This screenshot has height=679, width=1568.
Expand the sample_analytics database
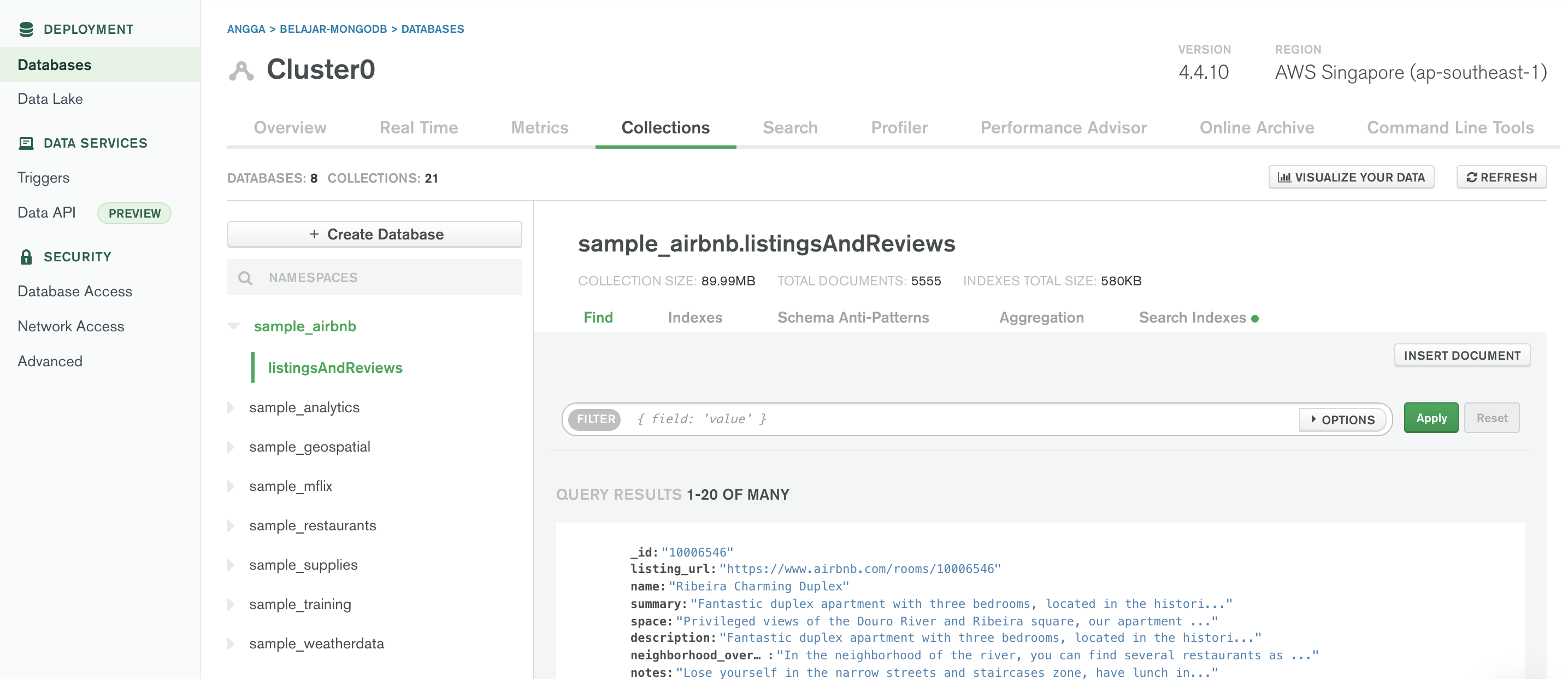tap(231, 407)
